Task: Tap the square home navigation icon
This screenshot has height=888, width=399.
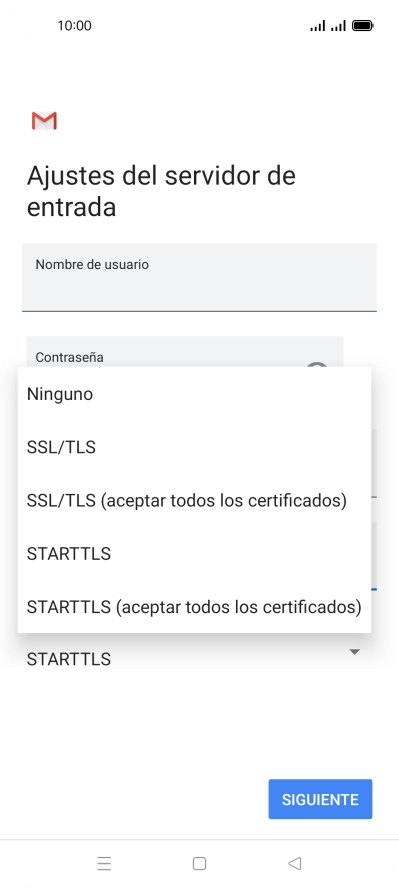Action: 199,863
